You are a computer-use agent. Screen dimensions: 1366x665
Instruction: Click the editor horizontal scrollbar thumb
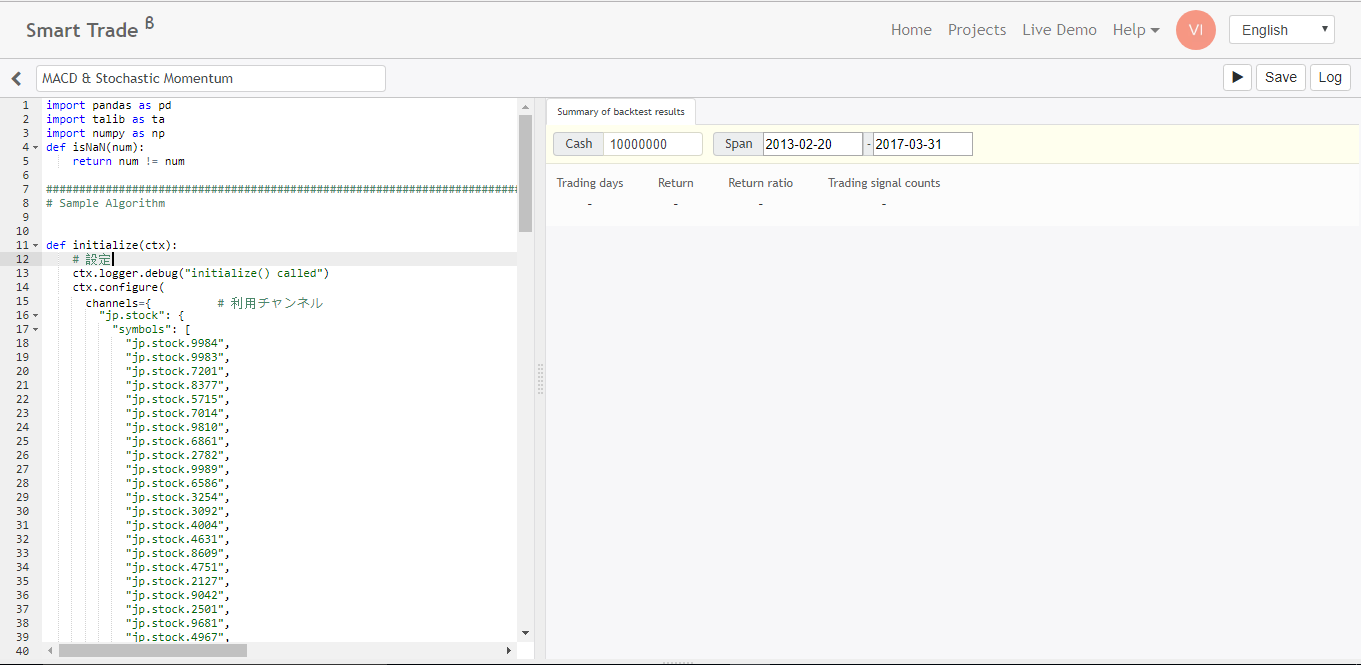(x=153, y=650)
